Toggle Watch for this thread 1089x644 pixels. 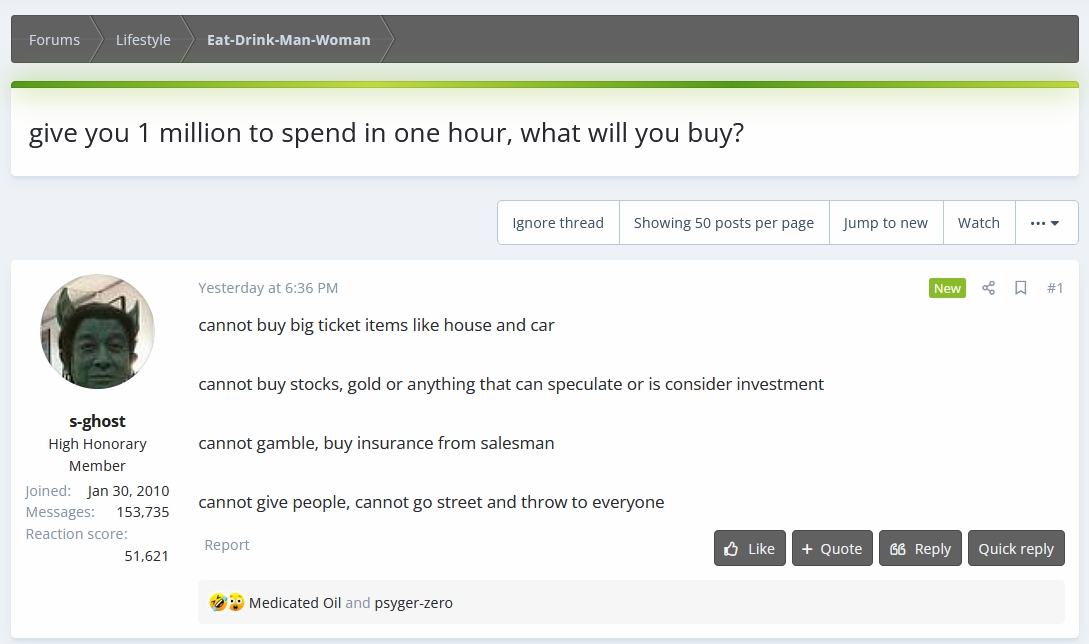click(x=978, y=223)
